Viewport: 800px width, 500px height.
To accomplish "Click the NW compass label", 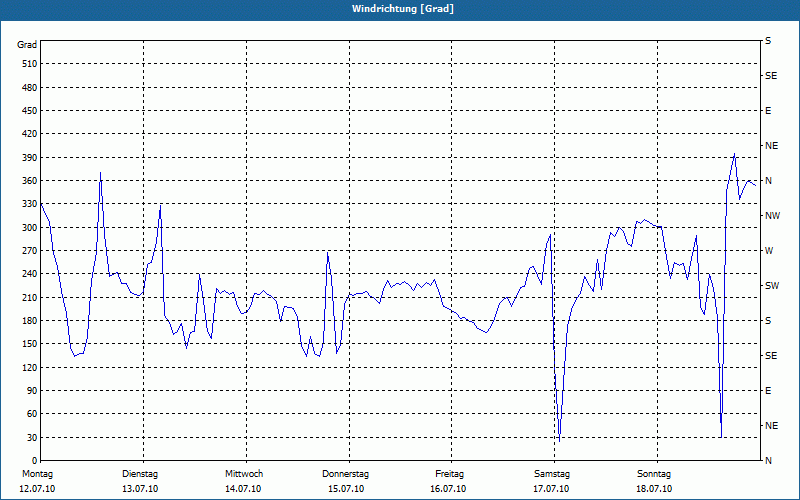I will click(772, 216).
